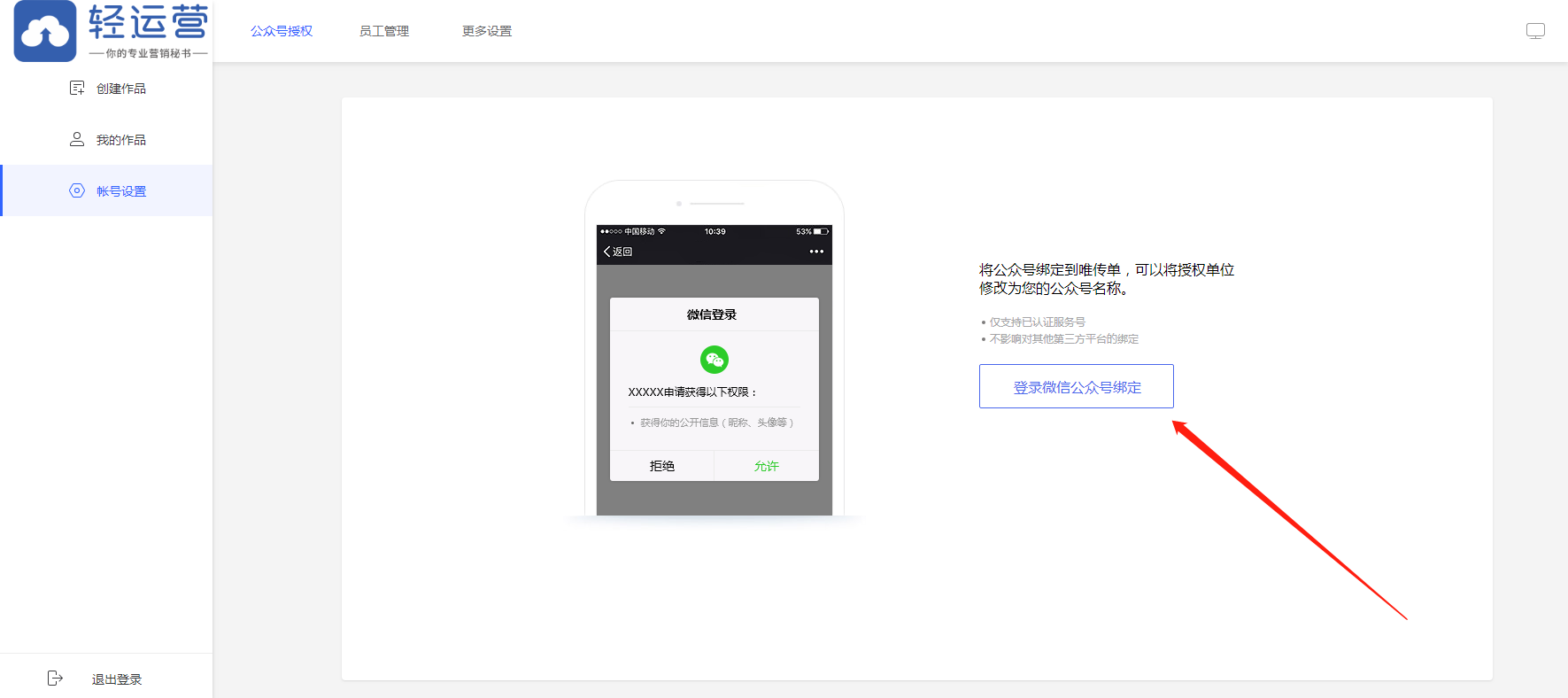This screenshot has height=698, width=1568.
Task: Click the 轻运营 brand title text
Action: point(149,22)
